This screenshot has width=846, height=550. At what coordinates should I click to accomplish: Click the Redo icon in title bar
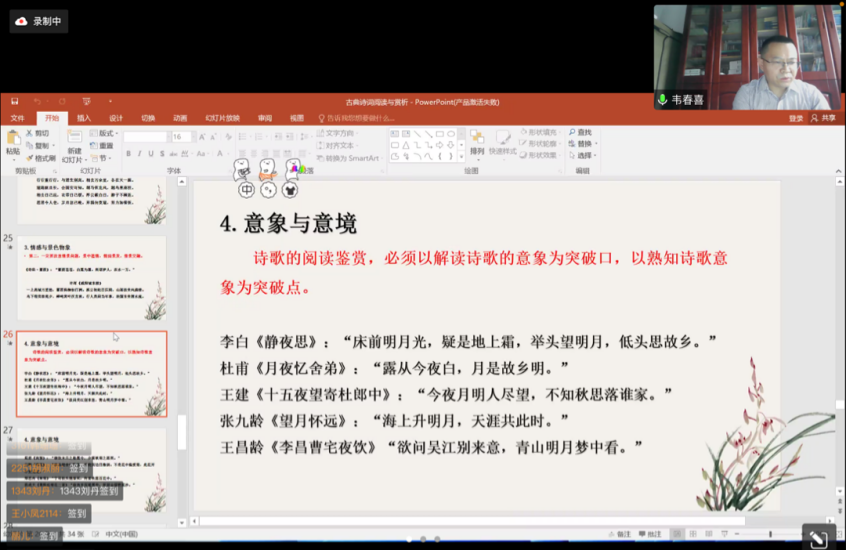pos(62,101)
